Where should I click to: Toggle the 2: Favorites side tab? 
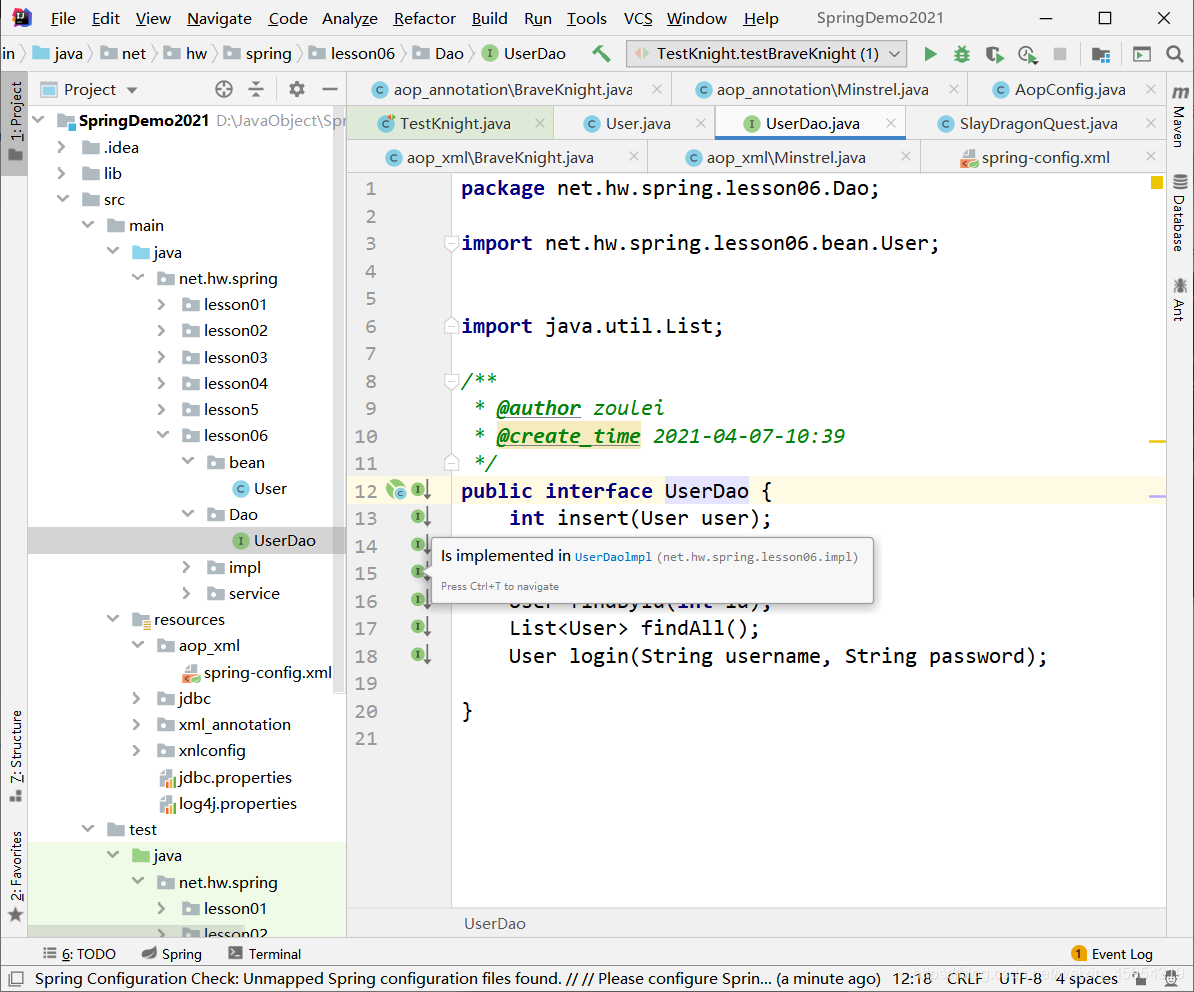[15, 876]
